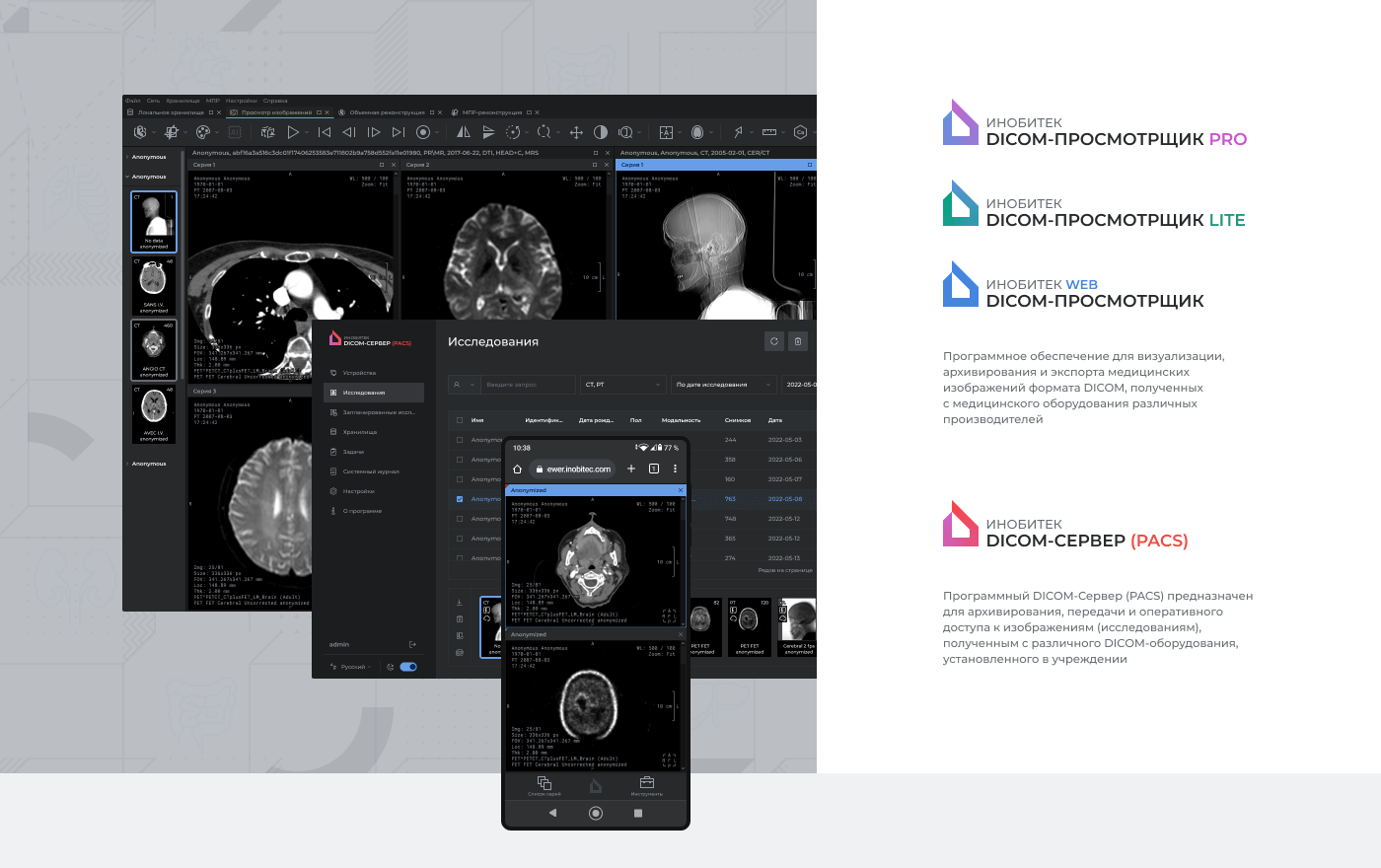Click the admin logout button
Image resolution: width=1381 pixels, height=868 pixels.
[412, 644]
